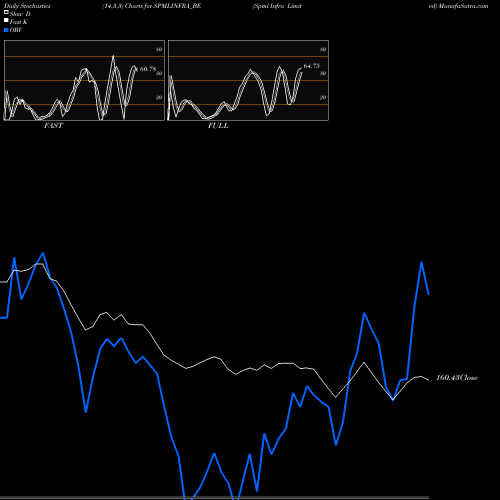This screenshot has width=500, height=500.
Task: Click the 60.78 value in FAST chart
Action: [x=148, y=69]
